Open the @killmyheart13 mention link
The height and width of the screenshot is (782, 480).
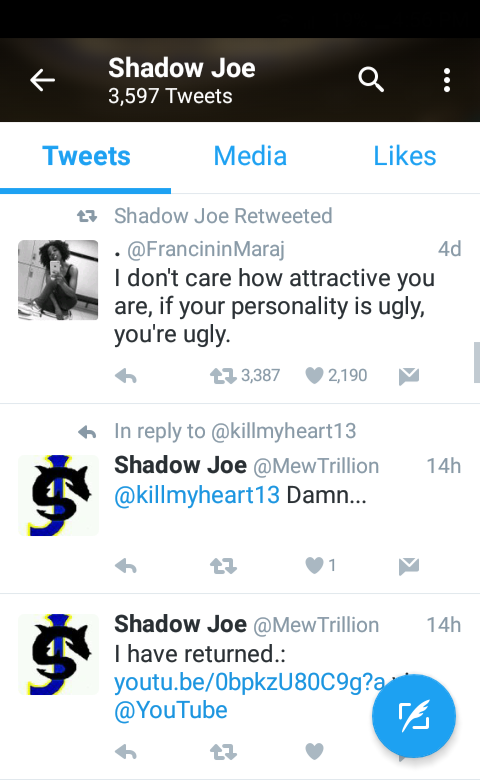click(197, 495)
